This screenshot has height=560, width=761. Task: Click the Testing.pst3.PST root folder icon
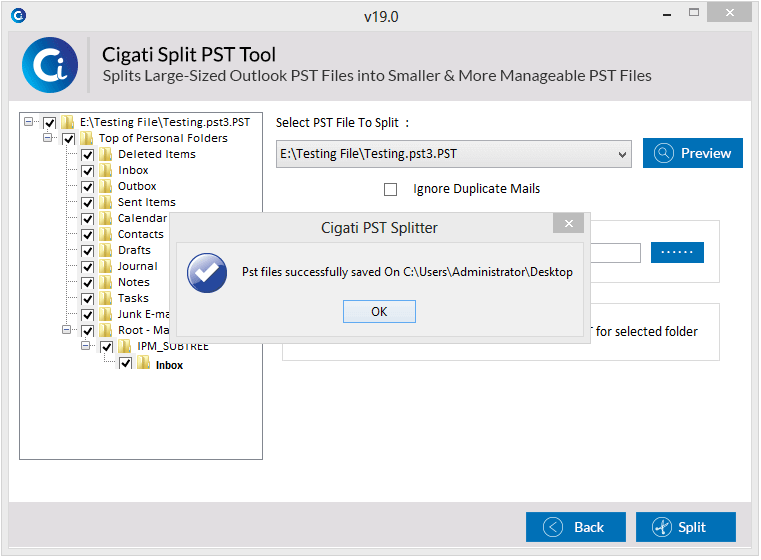click(67, 122)
